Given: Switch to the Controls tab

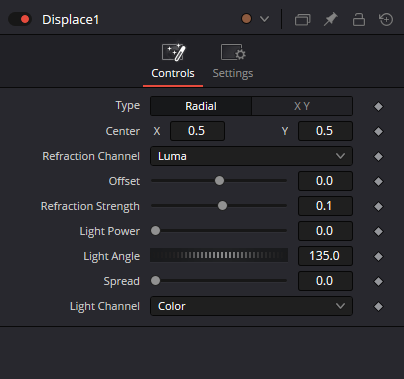Looking at the screenshot, I should pyautogui.click(x=173, y=62).
